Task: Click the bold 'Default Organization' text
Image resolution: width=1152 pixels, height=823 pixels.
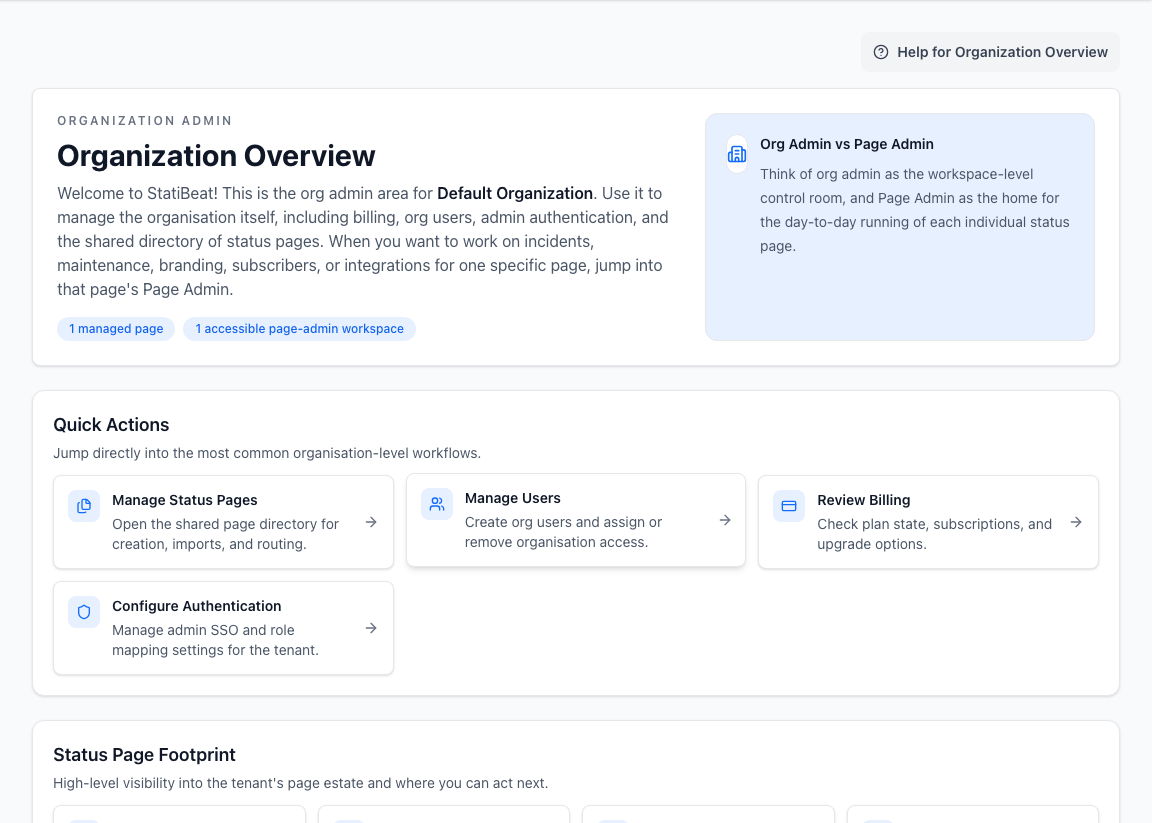Action: 514,193
